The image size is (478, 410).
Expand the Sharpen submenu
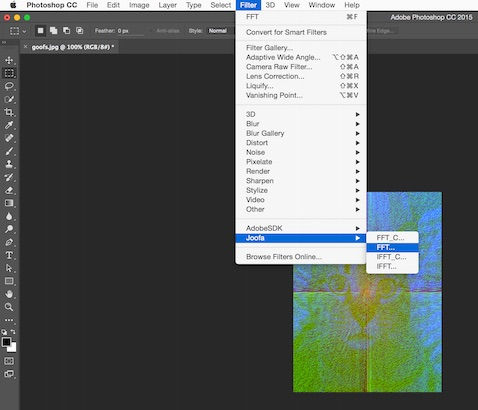(x=301, y=181)
